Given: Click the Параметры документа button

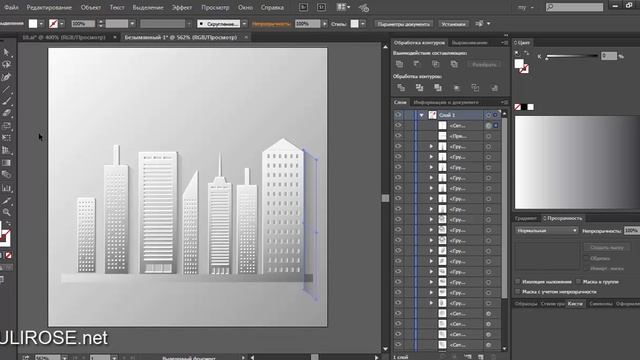Looking at the screenshot, I should pos(403,24).
